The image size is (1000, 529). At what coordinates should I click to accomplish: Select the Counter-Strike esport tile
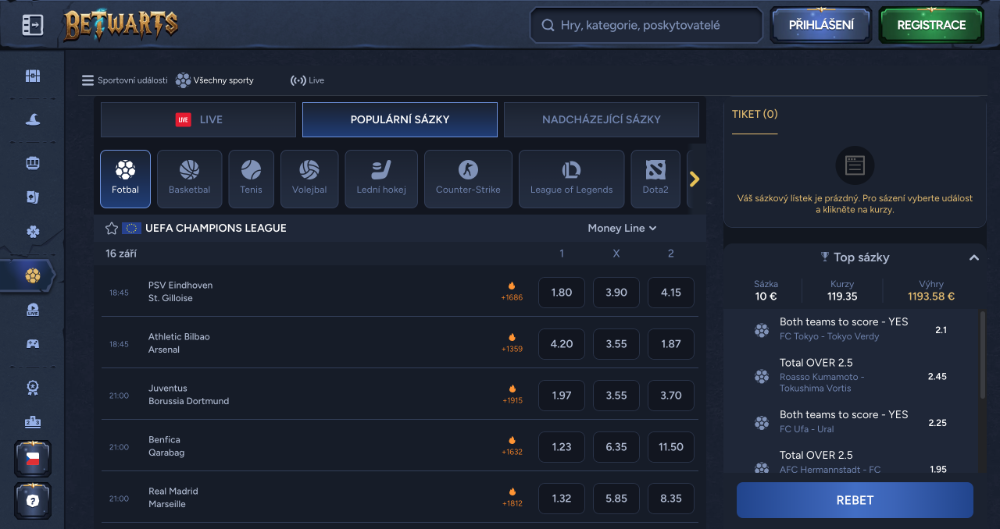(x=468, y=178)
